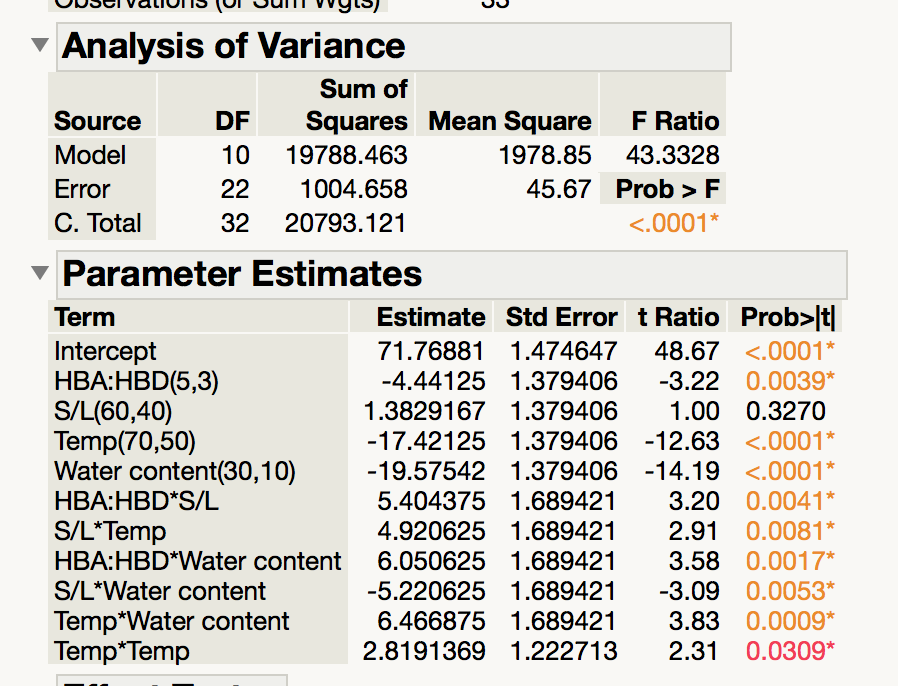Collapse Parameter Estimates disclosure triangle
The image size is (898, 686).
pyautogui.click(x=40, y=273)
